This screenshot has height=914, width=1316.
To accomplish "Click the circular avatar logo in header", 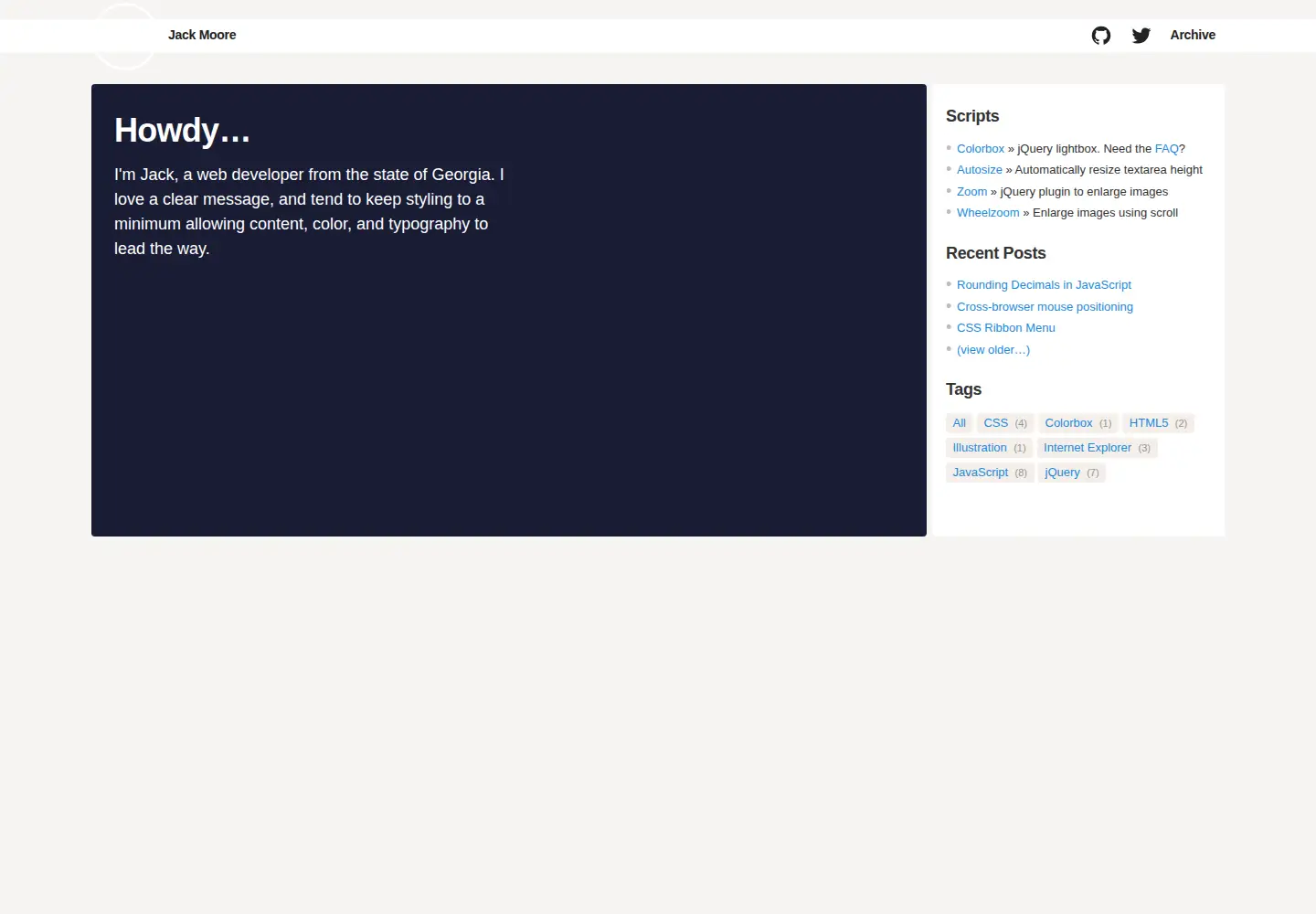I will pos(125,37).
